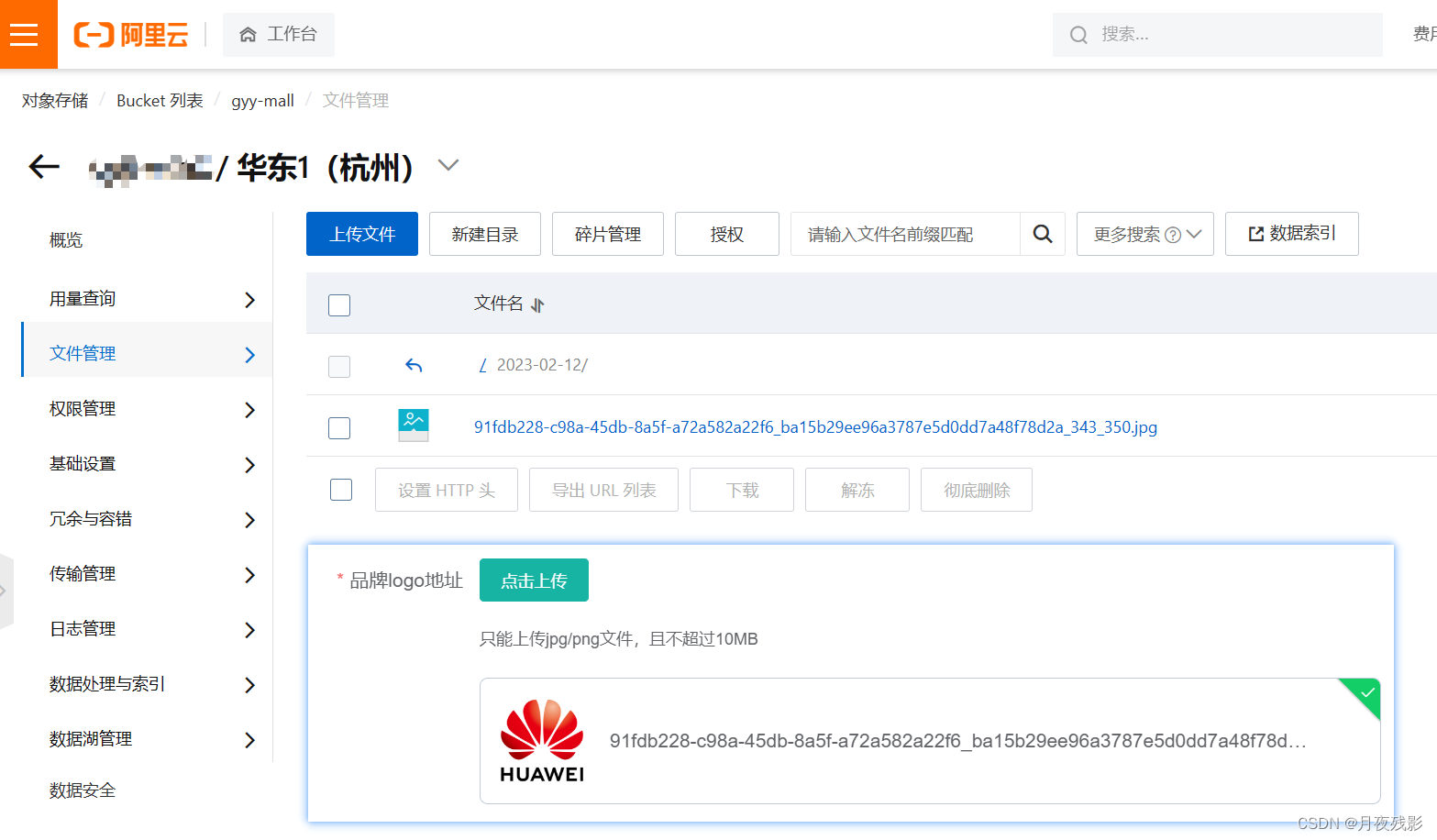The height and width of the screenshot is (840, 1437).
Task: Expand 日志管理 sidebar chevron
Action: click(249, 630)
